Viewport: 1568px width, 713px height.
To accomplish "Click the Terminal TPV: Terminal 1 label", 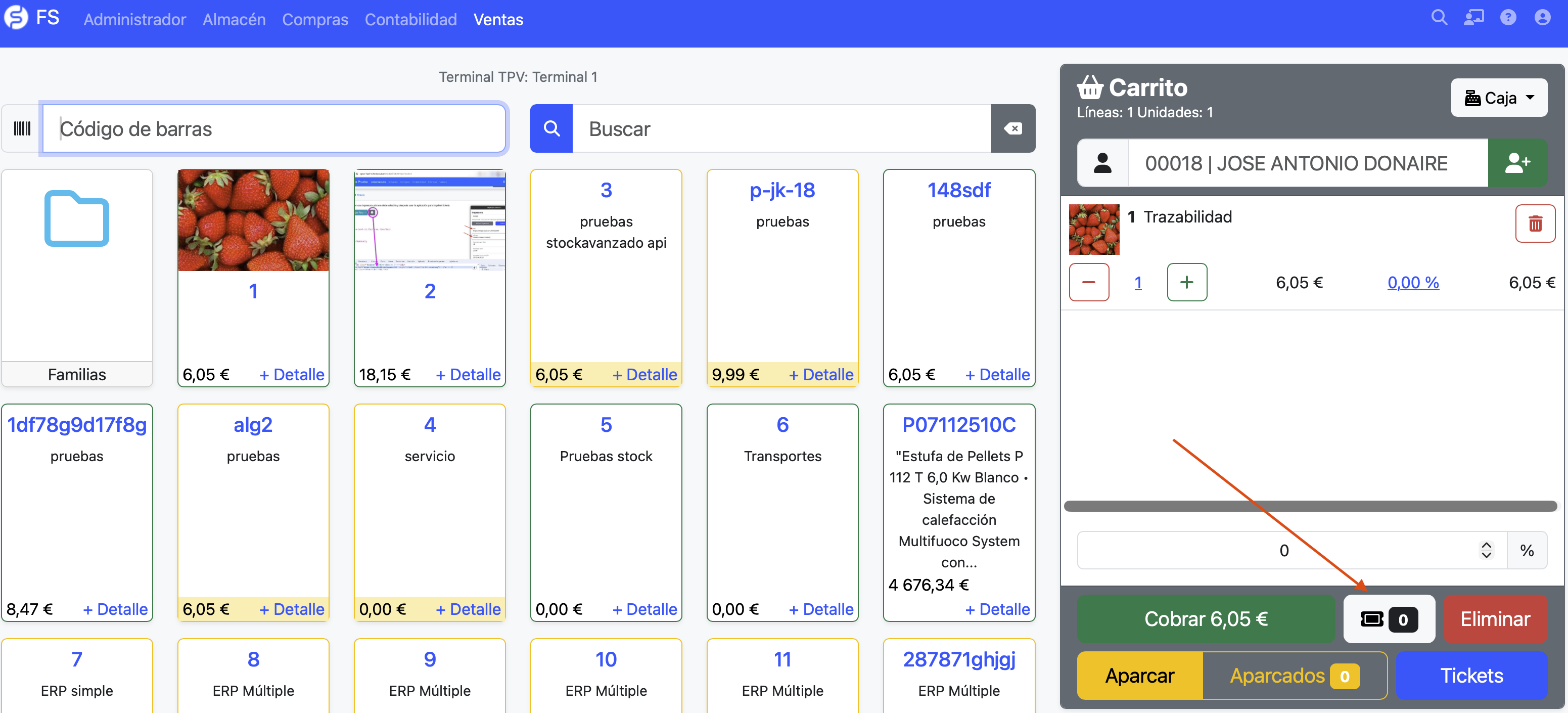I will 518,77.
